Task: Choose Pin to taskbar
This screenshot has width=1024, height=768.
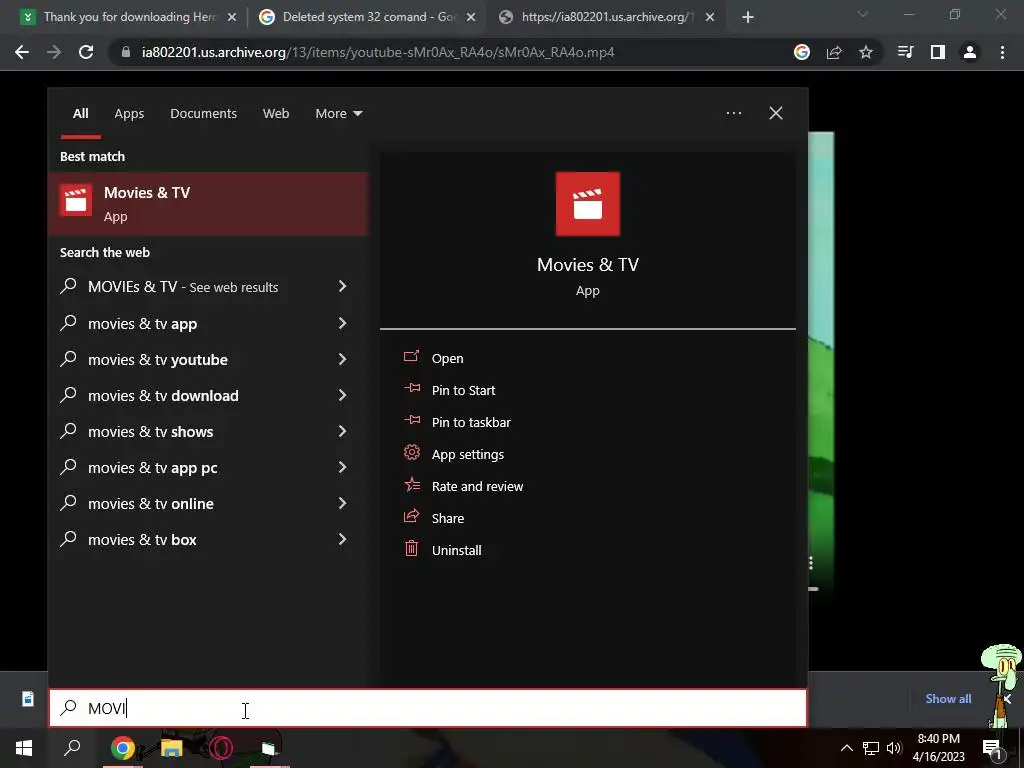Action: 471,423
